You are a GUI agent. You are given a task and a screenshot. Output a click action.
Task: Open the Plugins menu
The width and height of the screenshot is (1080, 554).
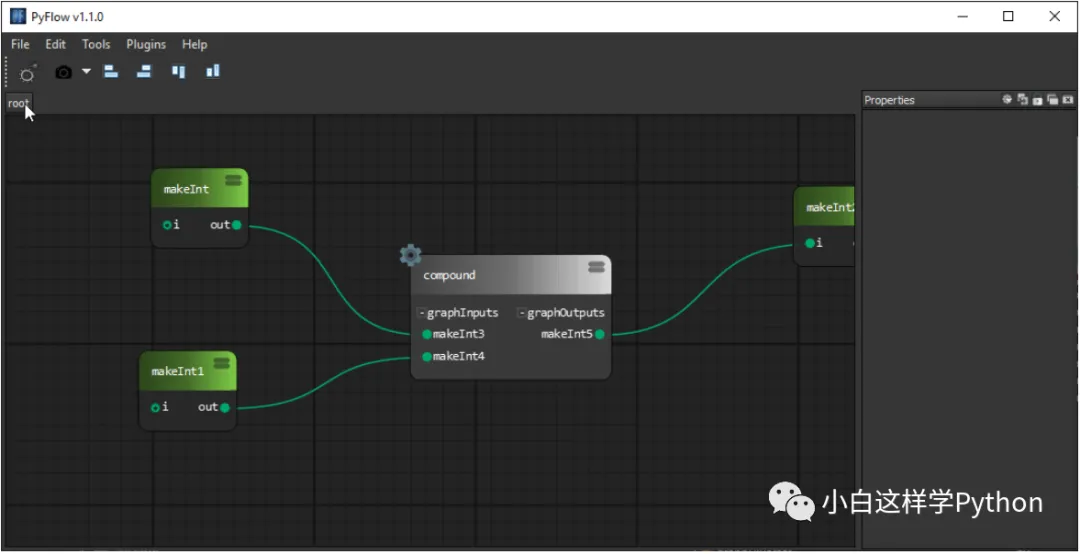146,45
